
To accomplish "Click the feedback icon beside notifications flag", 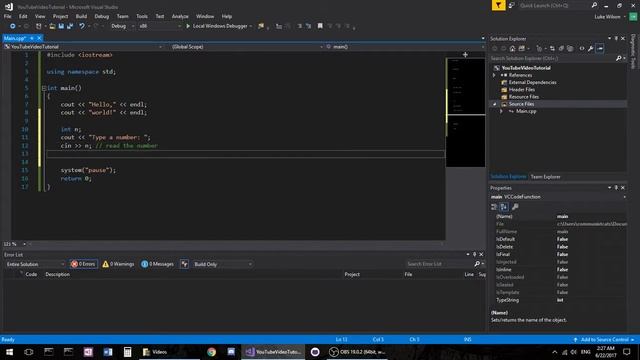I will coord(511,5).
